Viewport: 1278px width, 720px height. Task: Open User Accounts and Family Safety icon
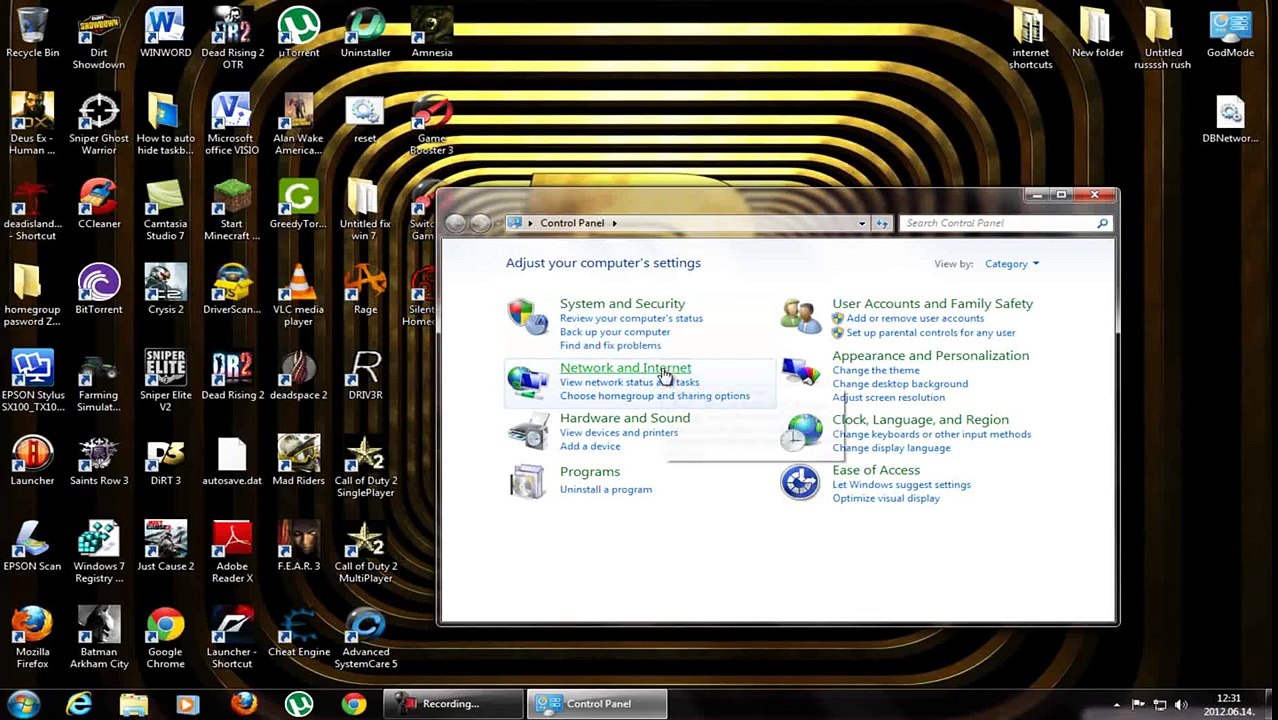[x=800, y=317]
